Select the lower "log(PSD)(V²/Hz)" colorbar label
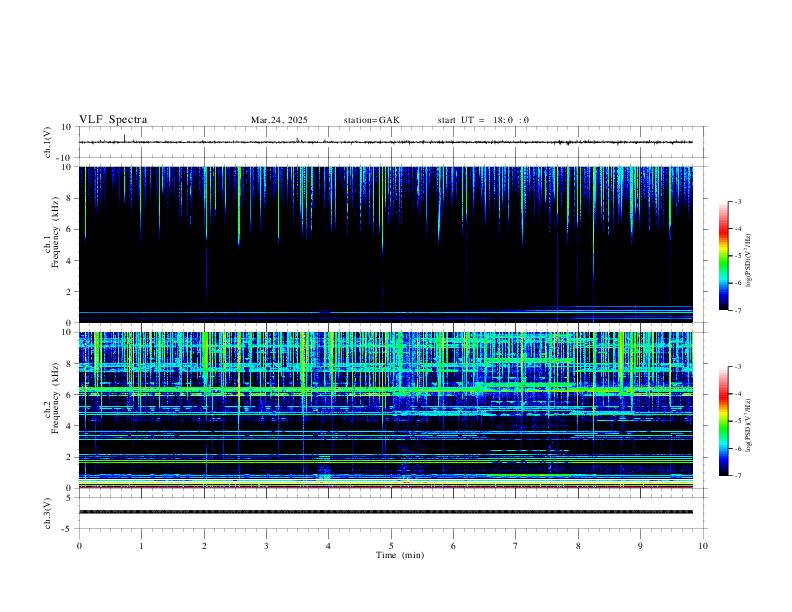792x612 pixels. [x=748, y=425]
